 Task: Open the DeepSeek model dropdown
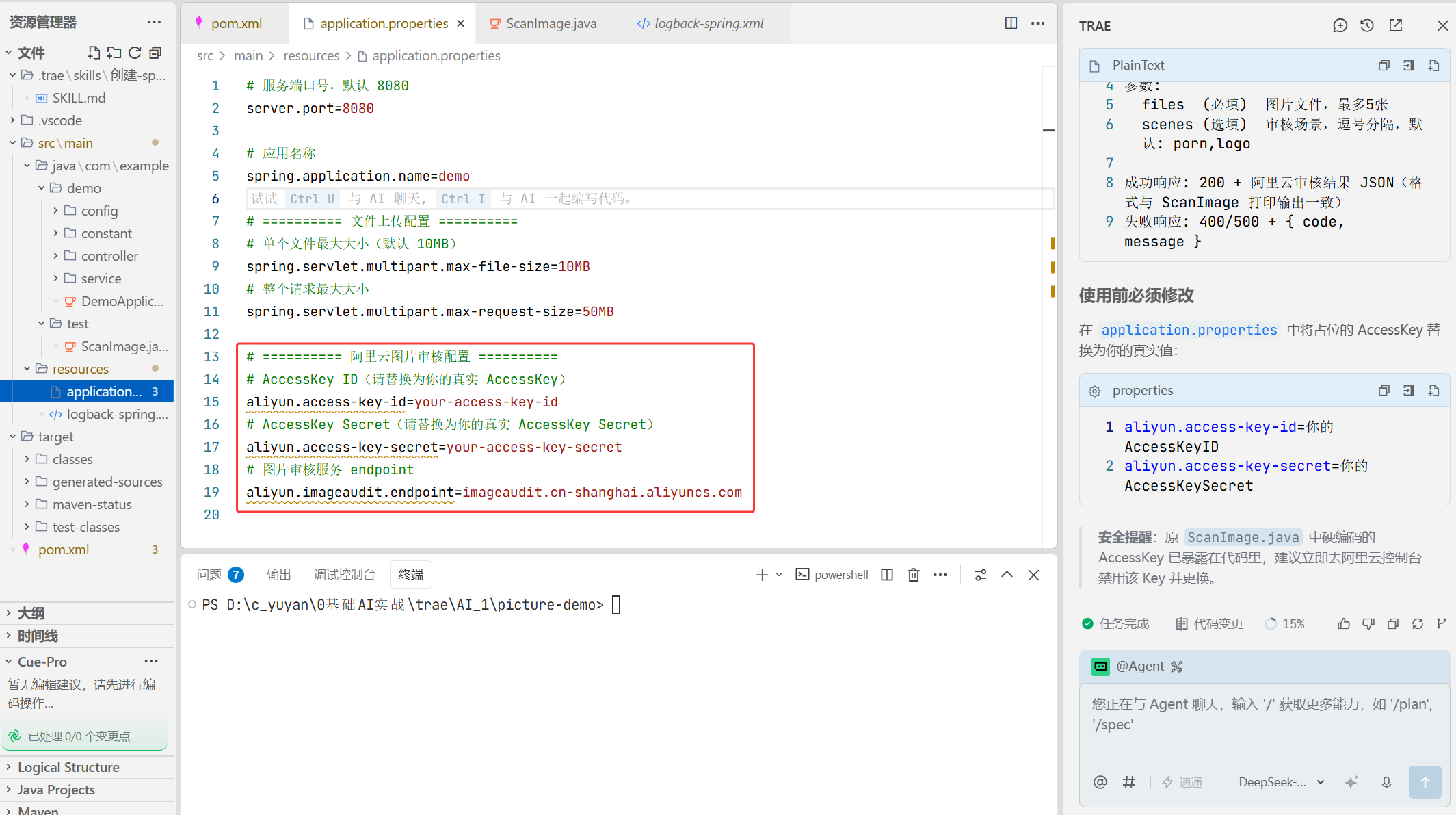pyautogui.click(x=1282, y=782)
